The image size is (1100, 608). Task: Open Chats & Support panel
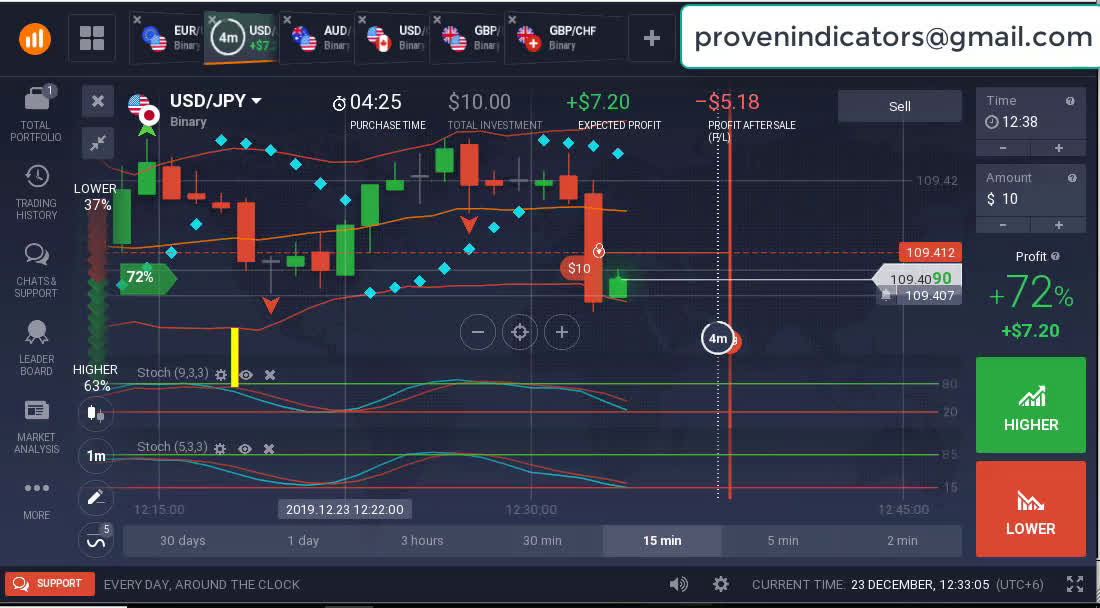pyautogui.click(x=36, y=256)
